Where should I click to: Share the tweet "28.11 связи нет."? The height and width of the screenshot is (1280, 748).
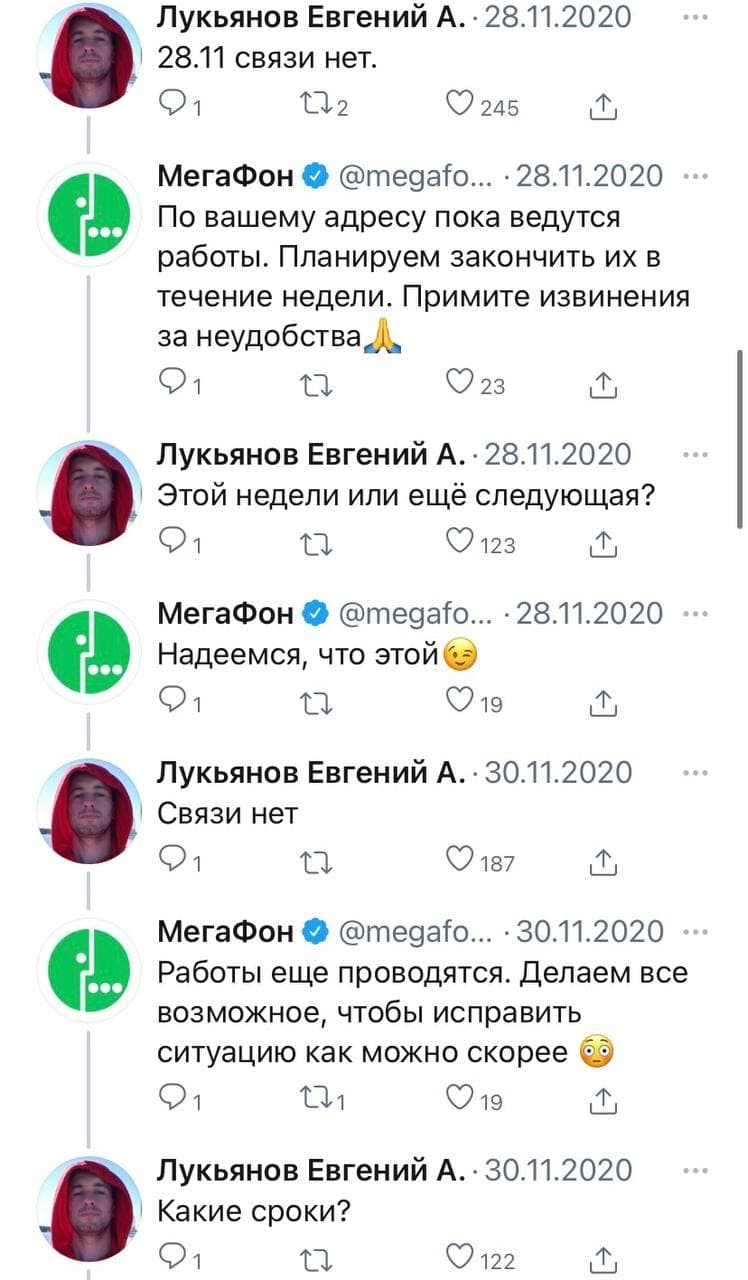pos(603,105)
